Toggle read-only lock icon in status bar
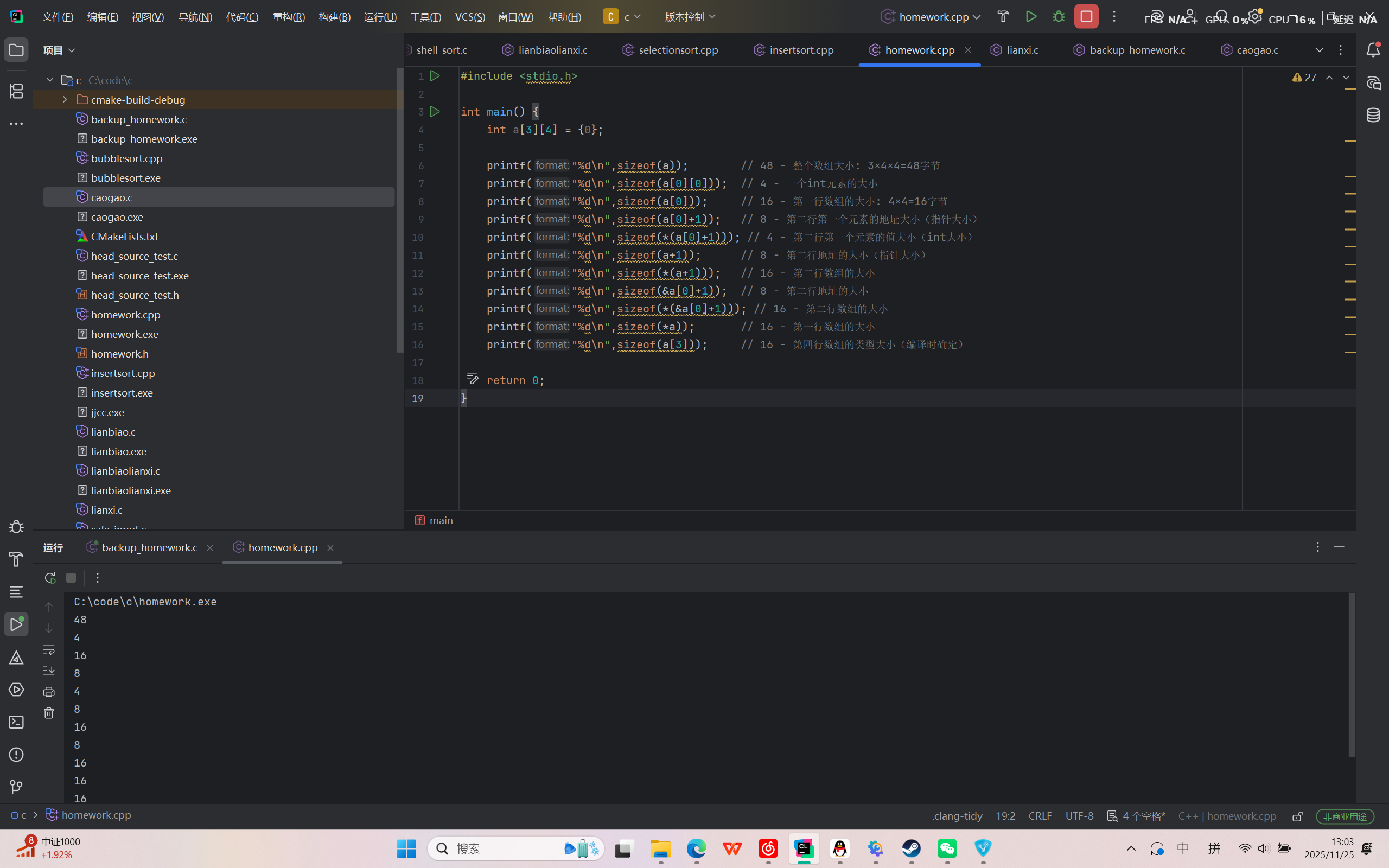The image size is (1389, 868). click(1297, 816)
